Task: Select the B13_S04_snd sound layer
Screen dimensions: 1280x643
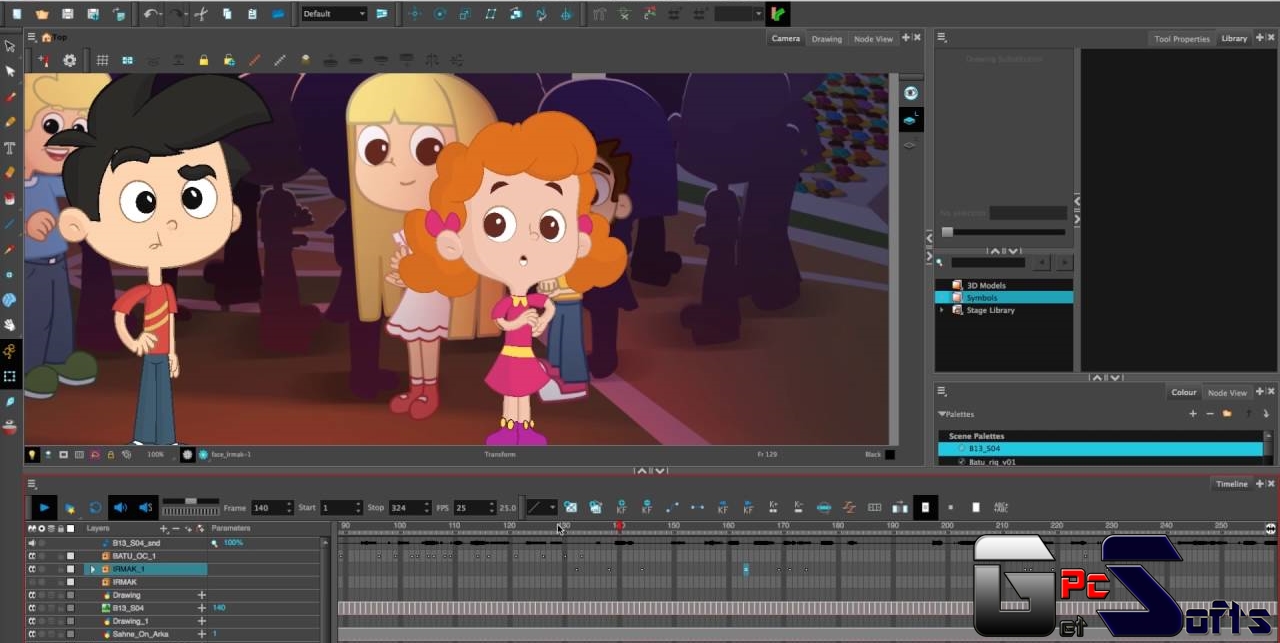Action: pos(136,543)
